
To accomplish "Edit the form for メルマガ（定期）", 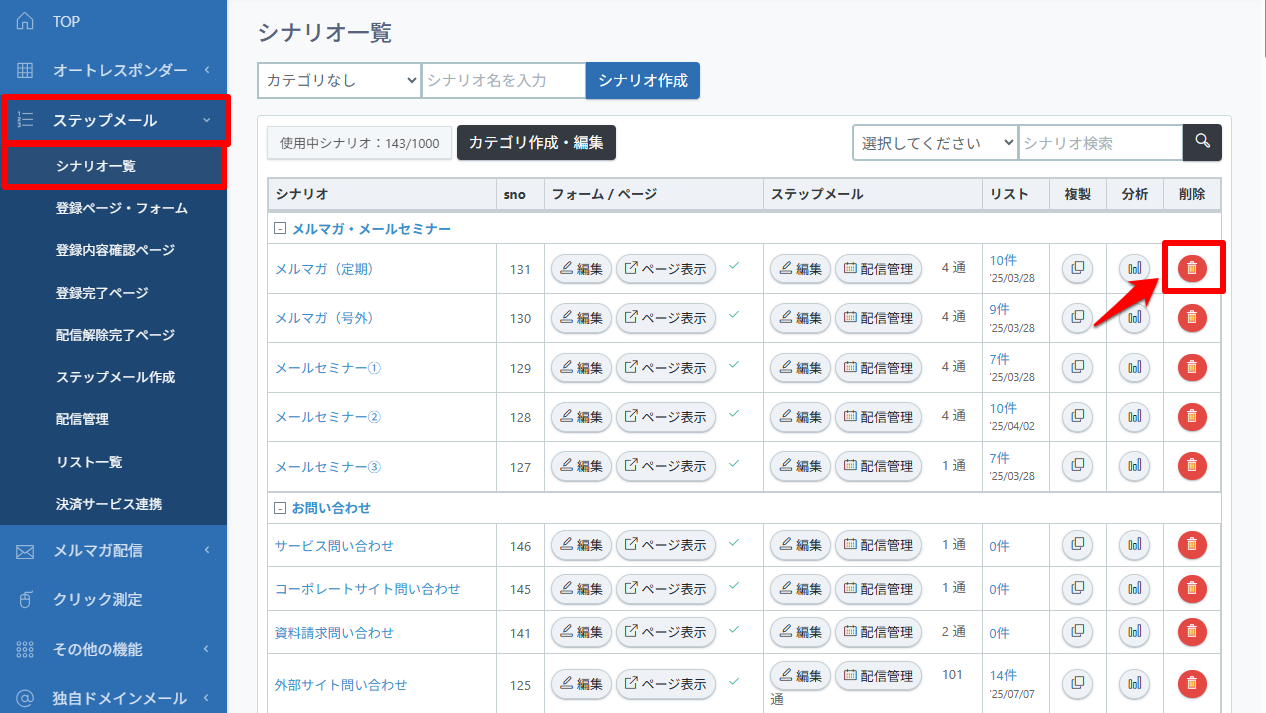I will point(581,268).
